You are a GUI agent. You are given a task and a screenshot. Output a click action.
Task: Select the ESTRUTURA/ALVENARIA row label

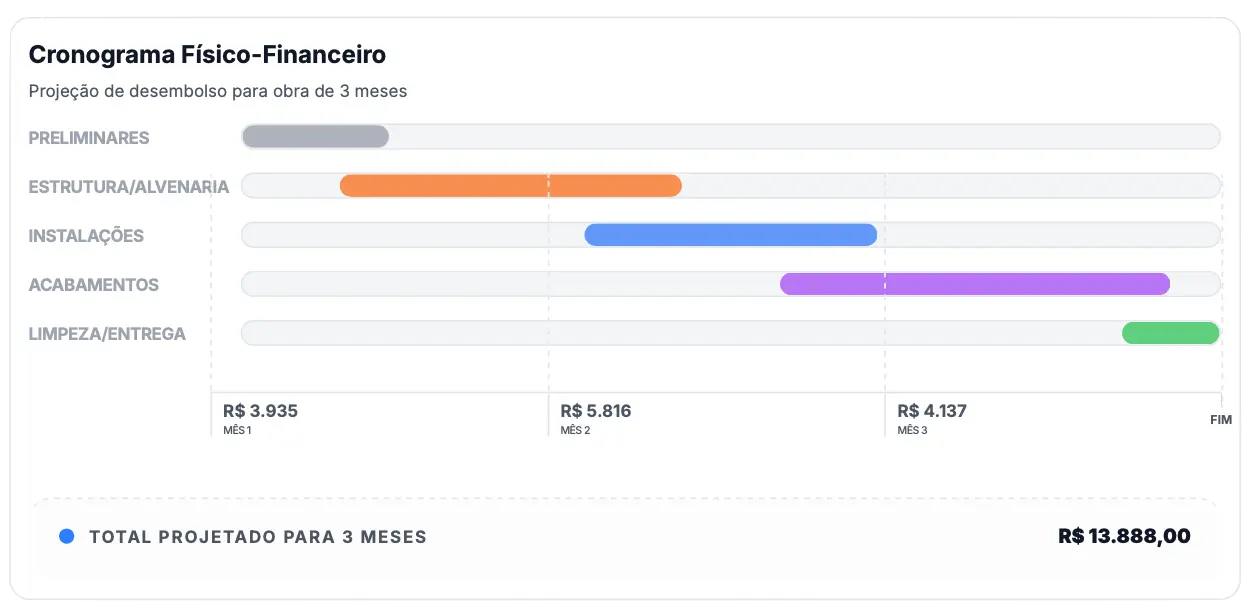click(x=129, y=187)
